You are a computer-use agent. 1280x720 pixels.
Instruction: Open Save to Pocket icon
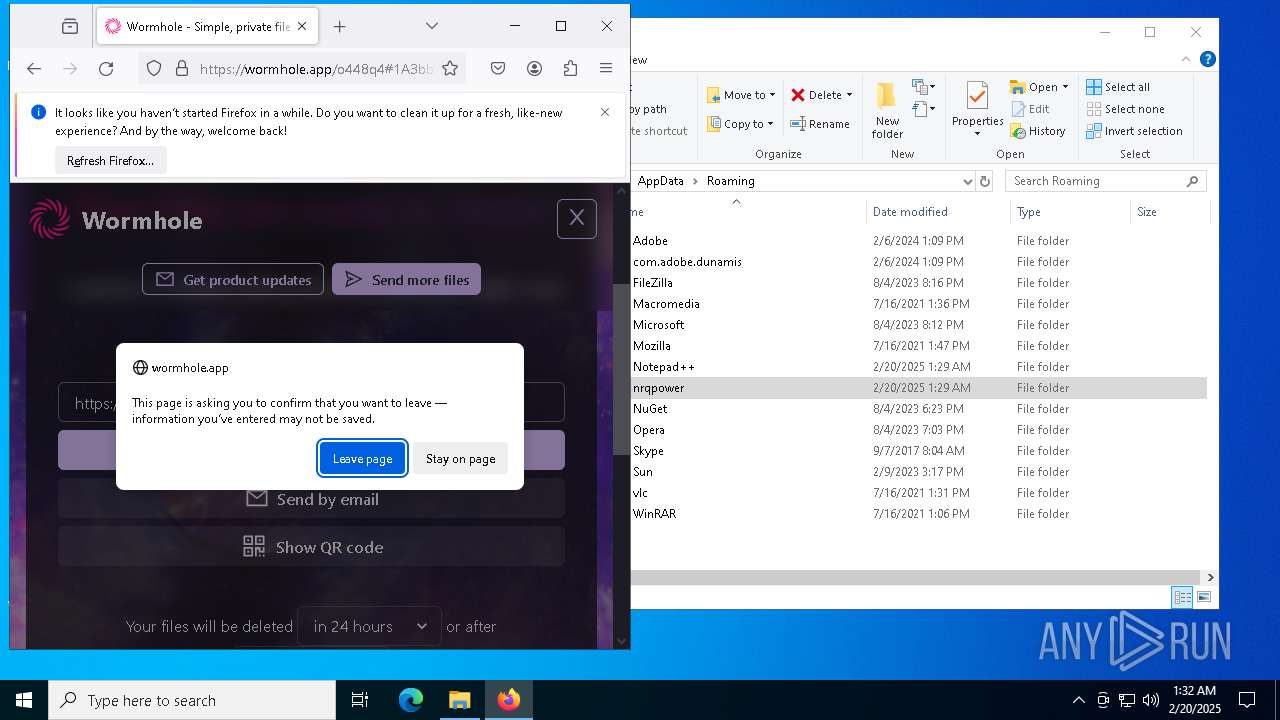coord(498,68)
